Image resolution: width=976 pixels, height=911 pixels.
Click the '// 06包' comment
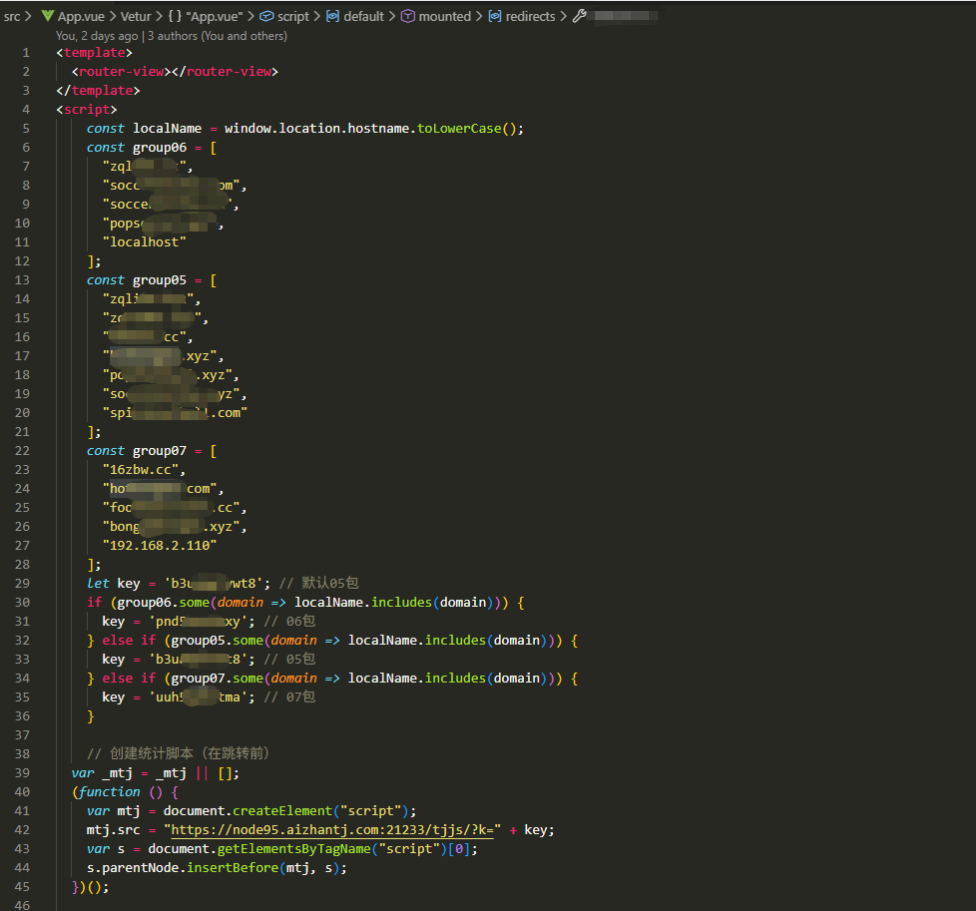click(x=289, y=622)
